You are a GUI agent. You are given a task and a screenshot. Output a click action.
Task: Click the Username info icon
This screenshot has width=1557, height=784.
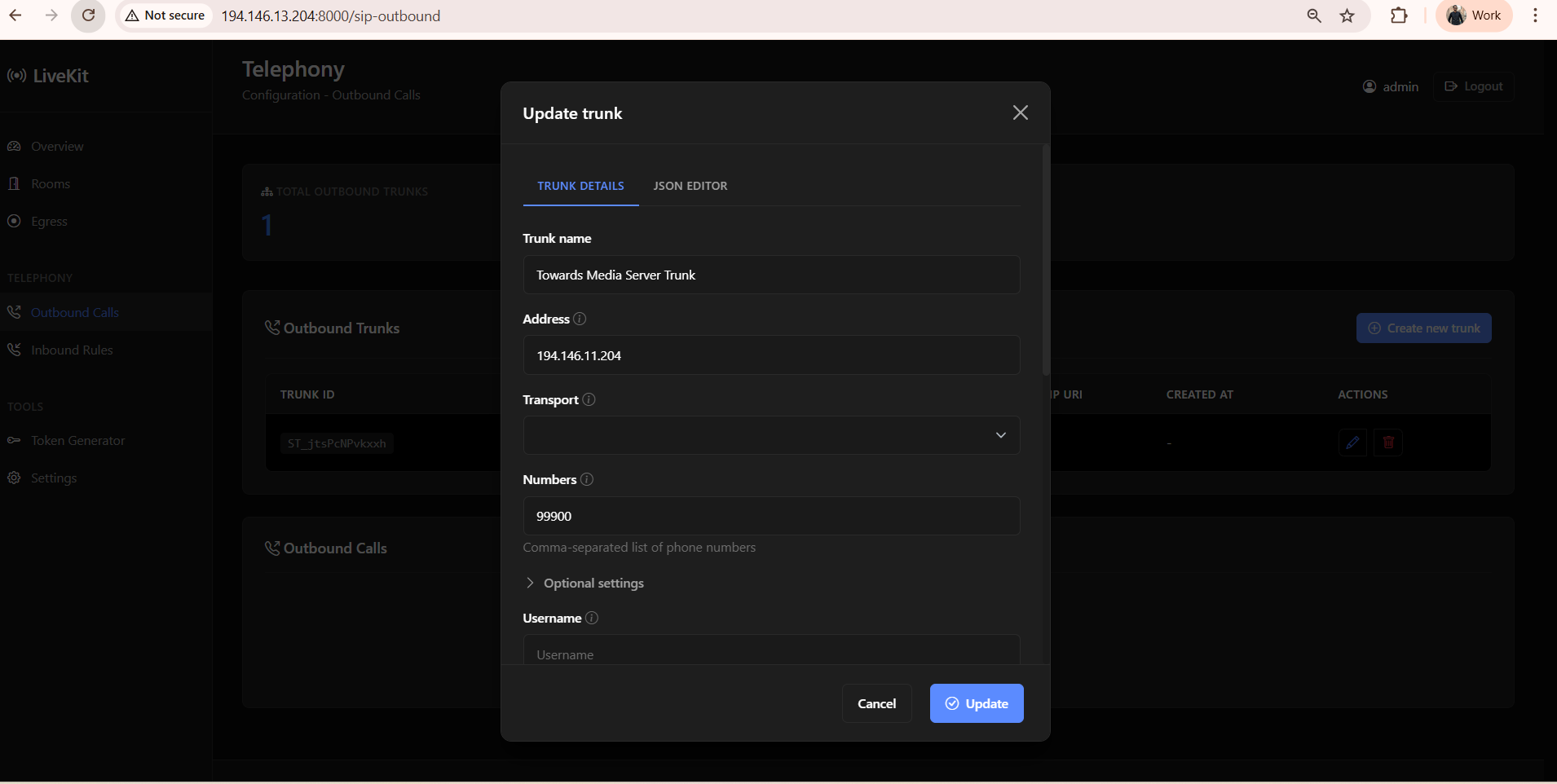pos(592,618)
